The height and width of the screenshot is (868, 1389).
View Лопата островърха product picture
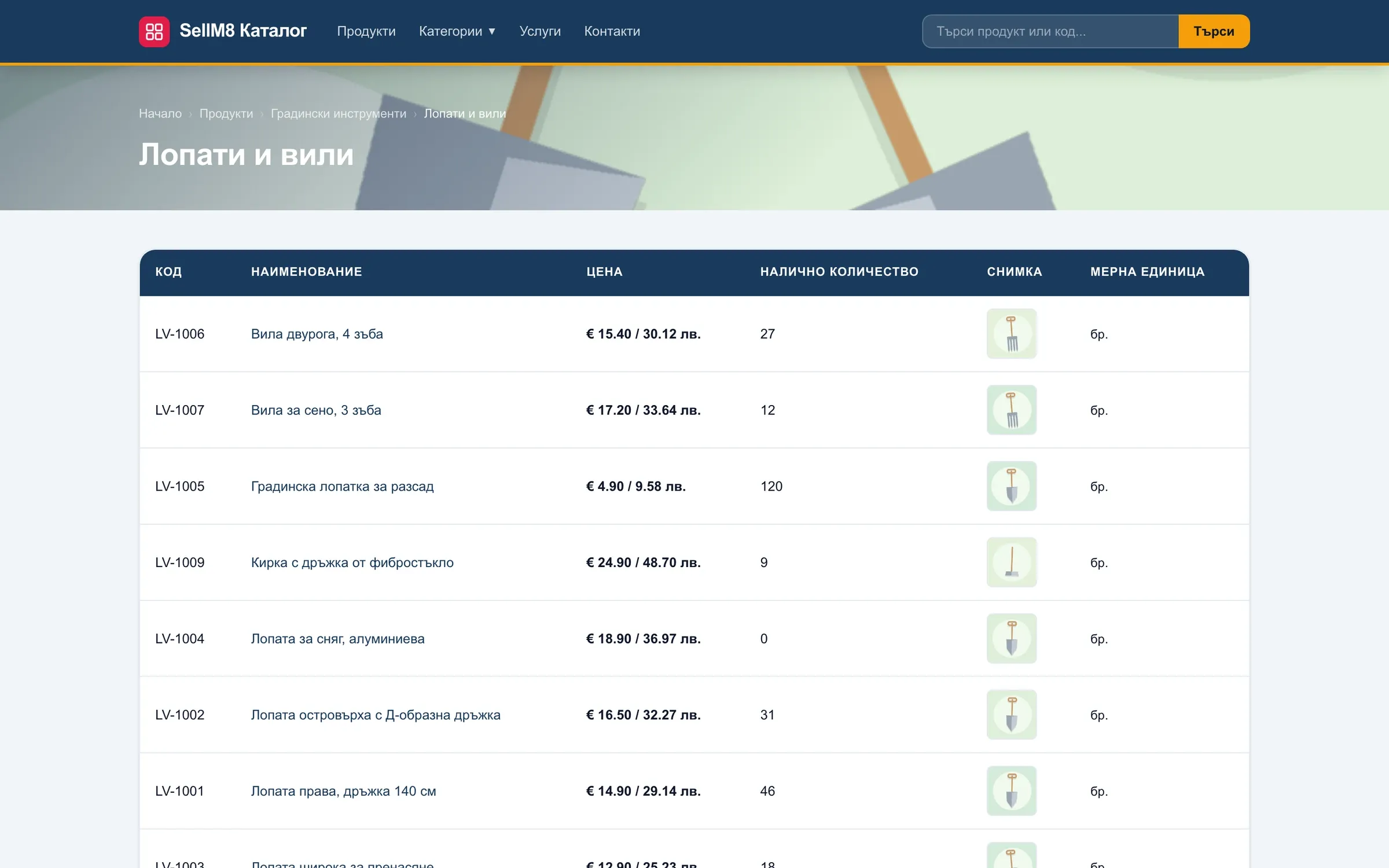pos(1012,715)
